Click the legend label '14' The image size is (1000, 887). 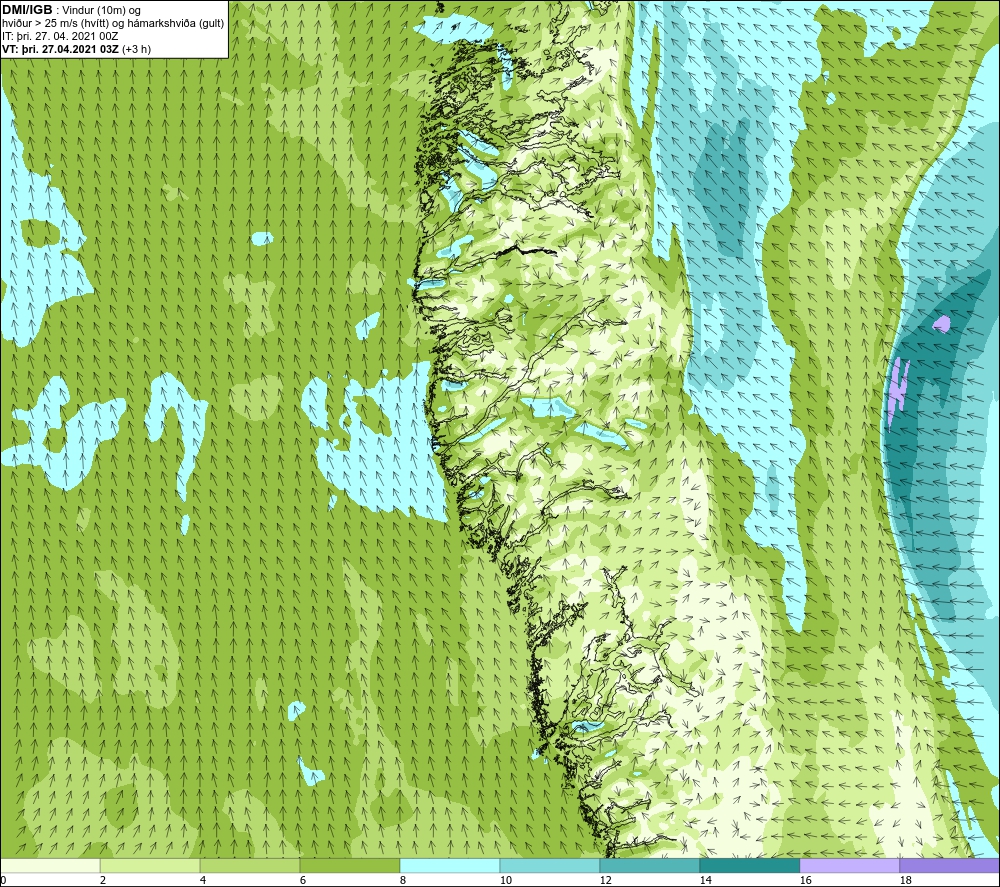coord(706,880)
